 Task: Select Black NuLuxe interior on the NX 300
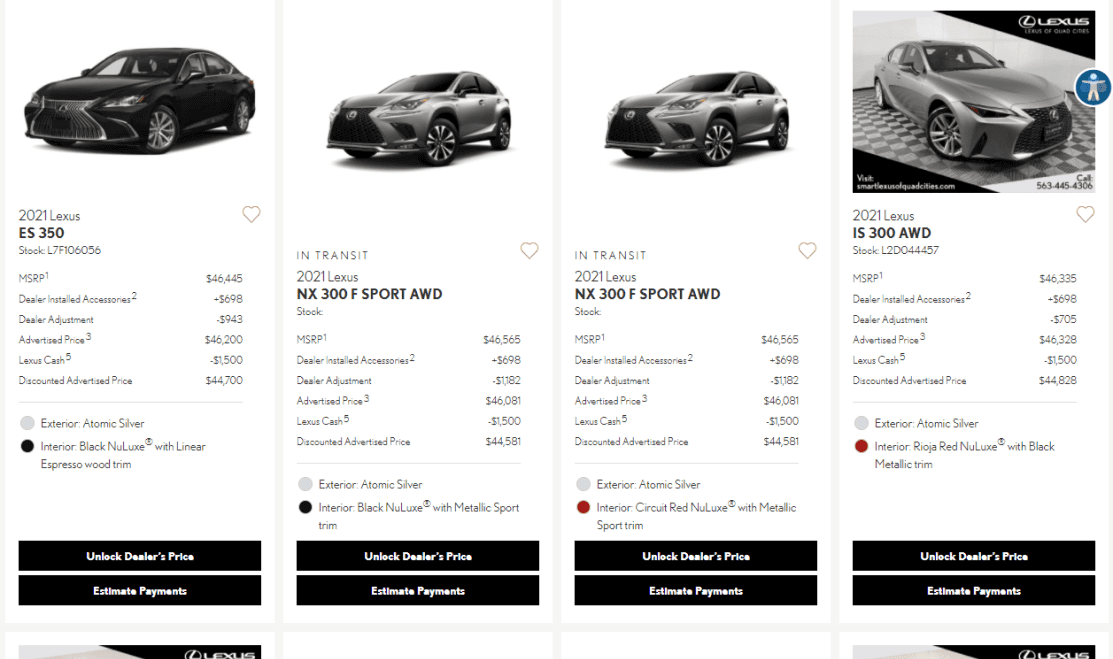305,507
